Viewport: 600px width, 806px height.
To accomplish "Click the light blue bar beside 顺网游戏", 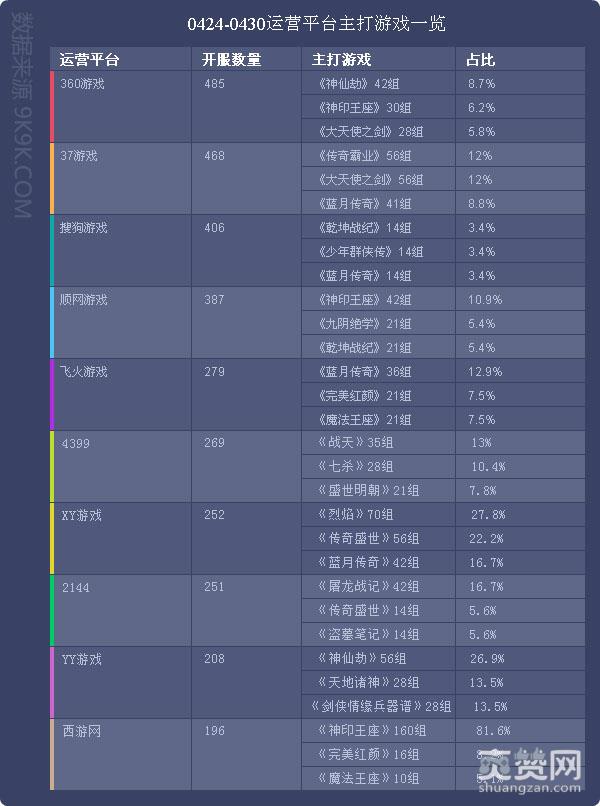I will pyautogui.click(x=52, y=323).
